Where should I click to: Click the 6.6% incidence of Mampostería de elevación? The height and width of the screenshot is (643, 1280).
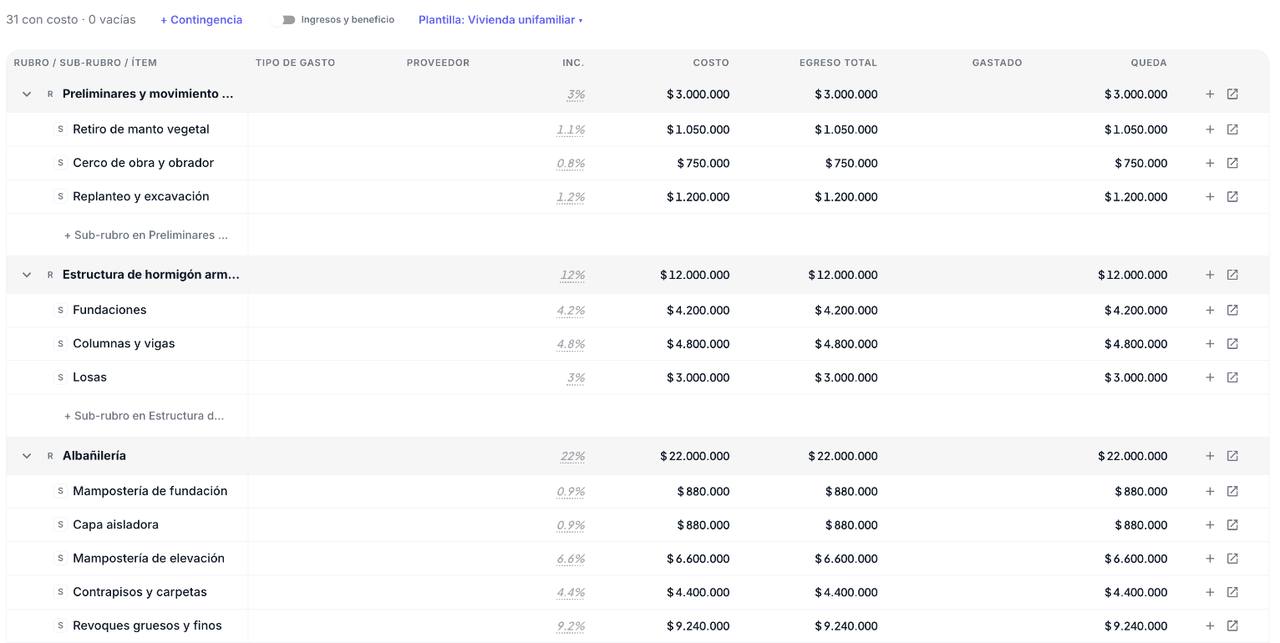[571, 559]
